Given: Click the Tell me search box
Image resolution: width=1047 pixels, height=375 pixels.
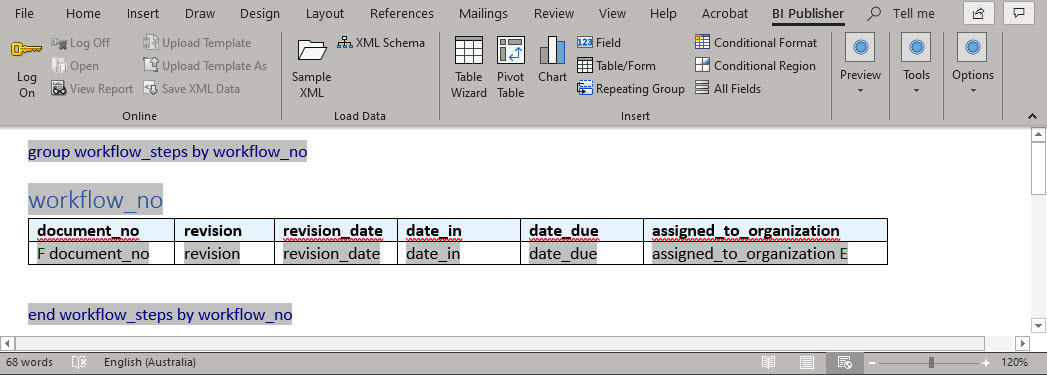Looking at the screenshot, I should [x=901, y=13].
